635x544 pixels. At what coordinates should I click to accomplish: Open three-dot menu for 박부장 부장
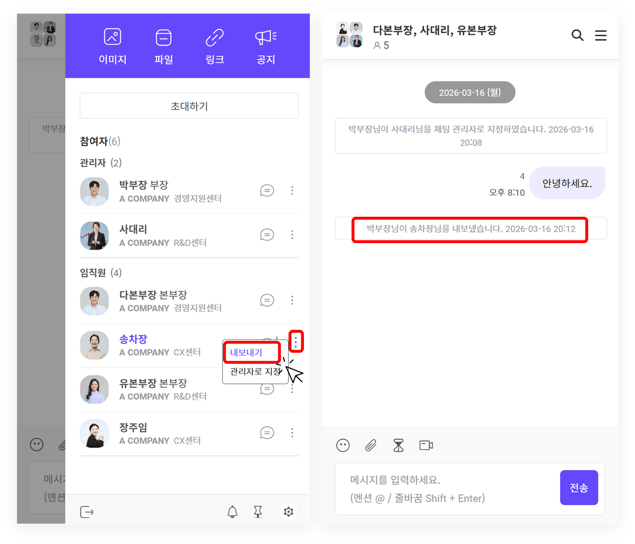click(292, 190)
